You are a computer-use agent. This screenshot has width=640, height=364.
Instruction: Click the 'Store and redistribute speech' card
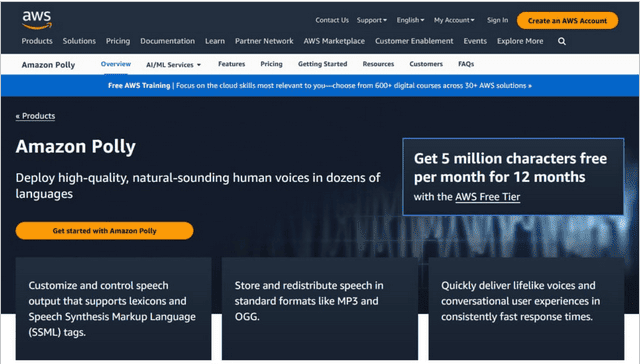(x=320, y=309)
